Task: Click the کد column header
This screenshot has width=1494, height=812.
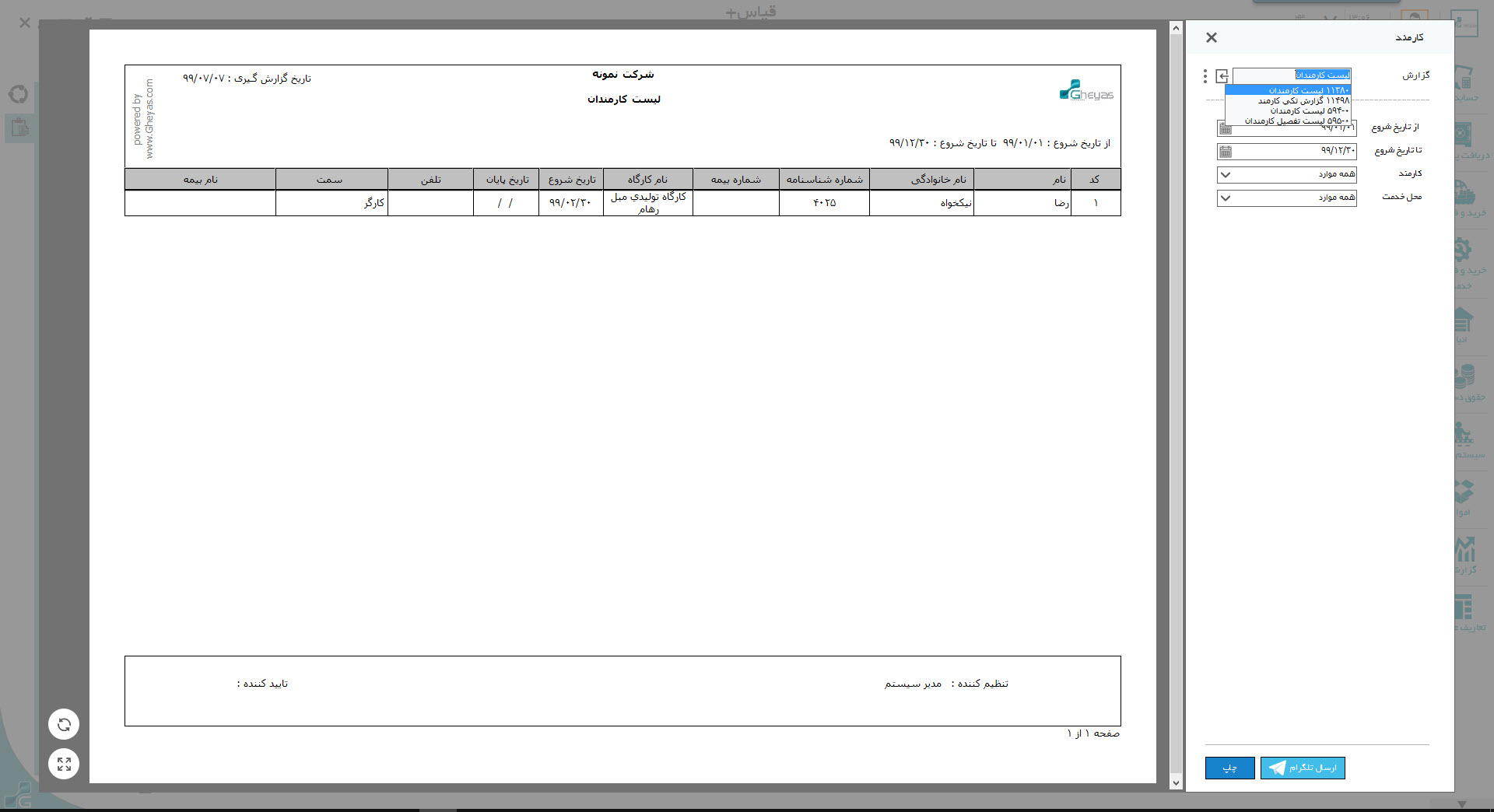Action: point(1096,179)
